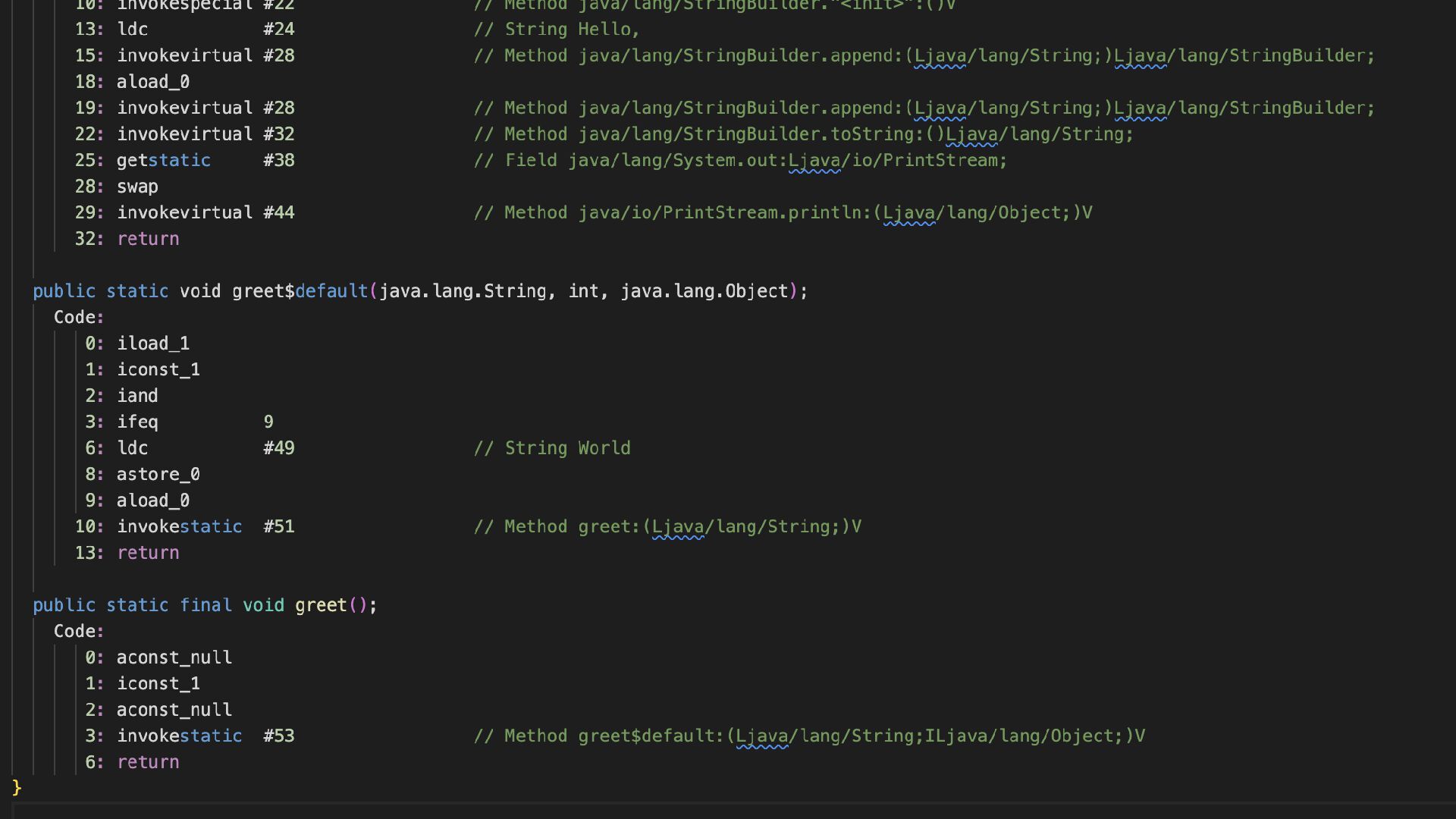This screenshot has height=819, width=1456.
Task: Click the System.out field comment
Action: [x=740, y=161]
